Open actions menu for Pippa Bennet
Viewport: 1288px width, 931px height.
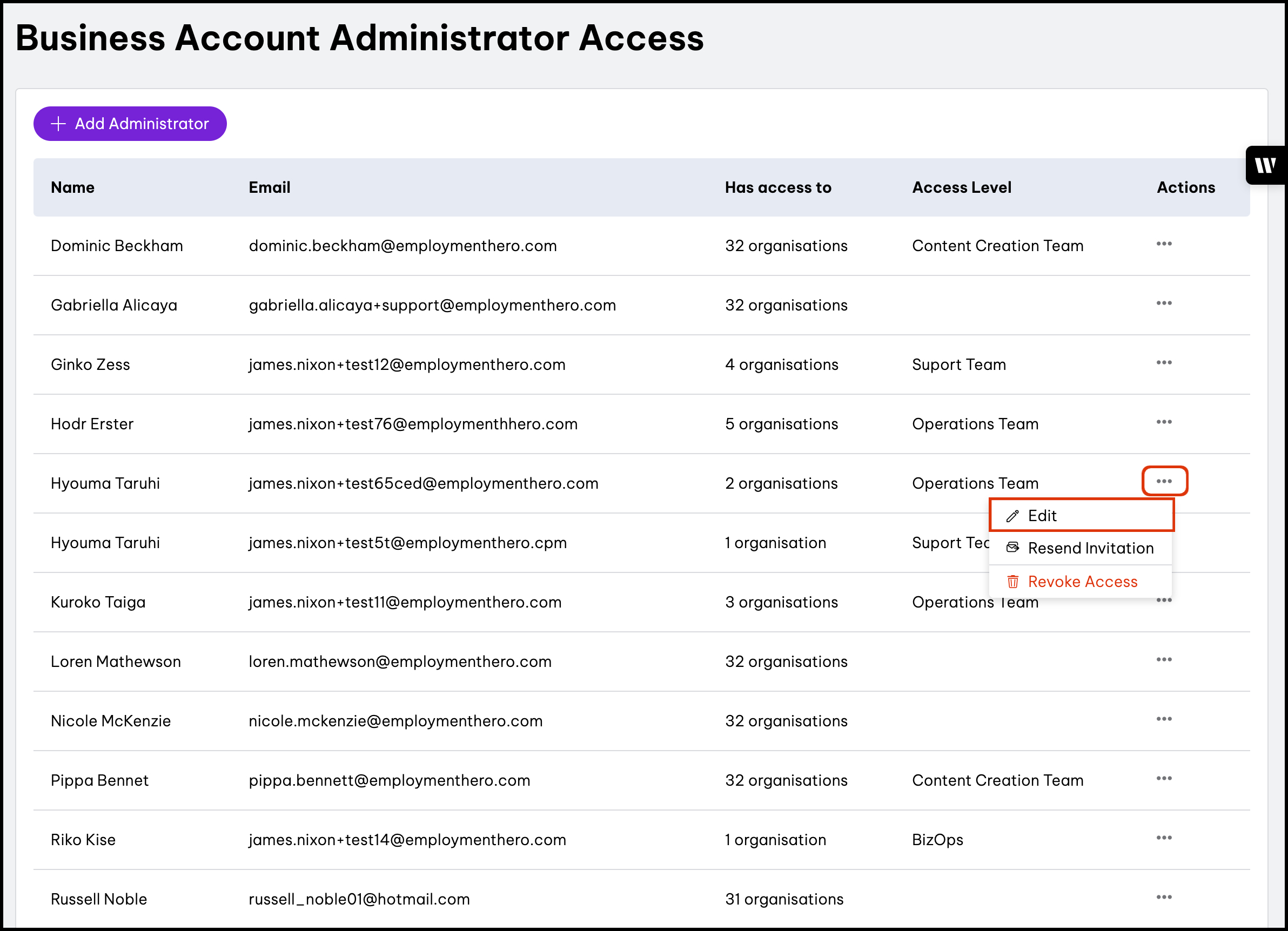point(1164,778)
